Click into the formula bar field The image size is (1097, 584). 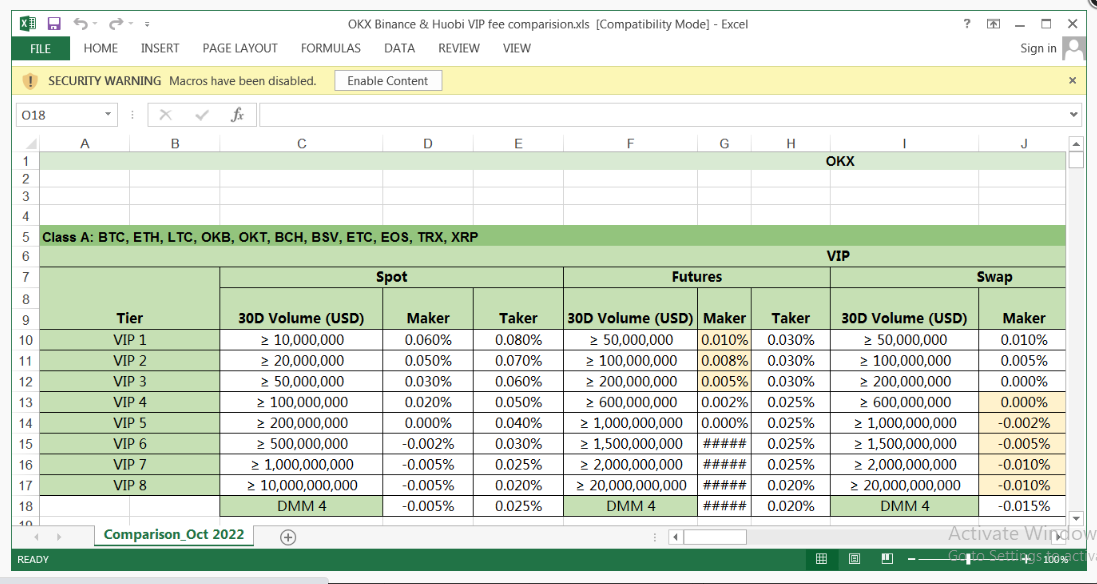[x=663, y=115]
